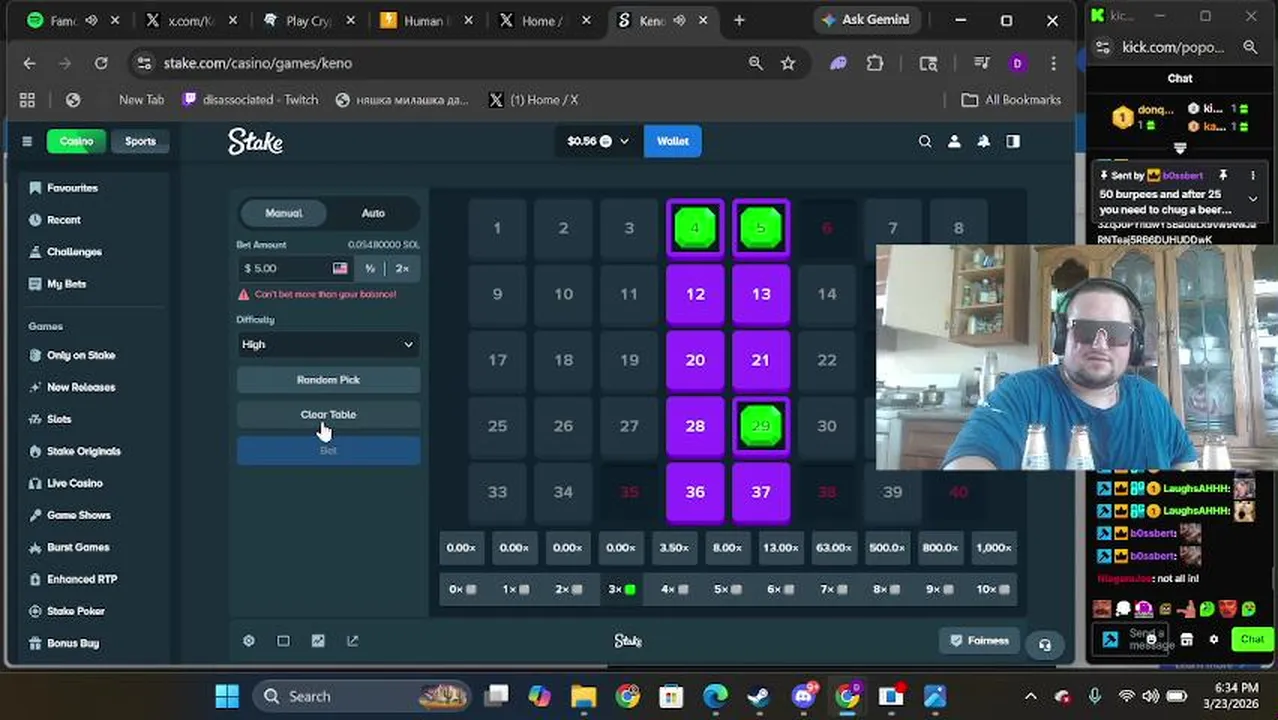This screenshot has height=720, width=1278.
Task: Switch to Auto betting mode
Action: pyautogui.click(x=373, y=213)
